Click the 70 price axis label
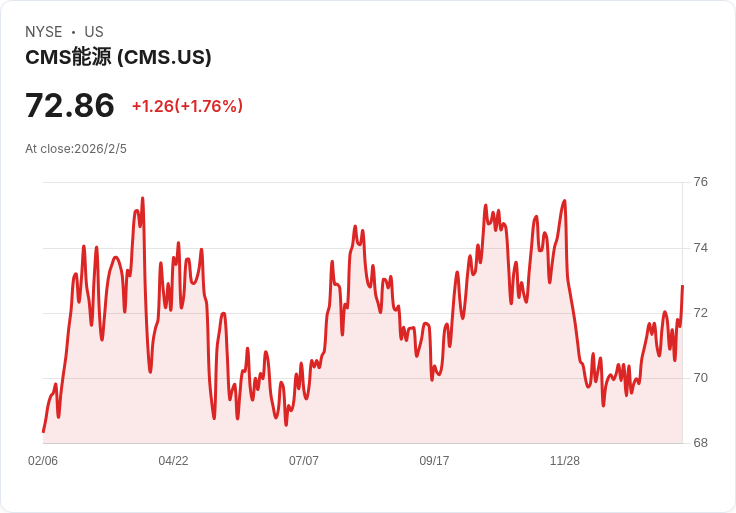The width and height of the screenshot is (736, 513). 700,378
